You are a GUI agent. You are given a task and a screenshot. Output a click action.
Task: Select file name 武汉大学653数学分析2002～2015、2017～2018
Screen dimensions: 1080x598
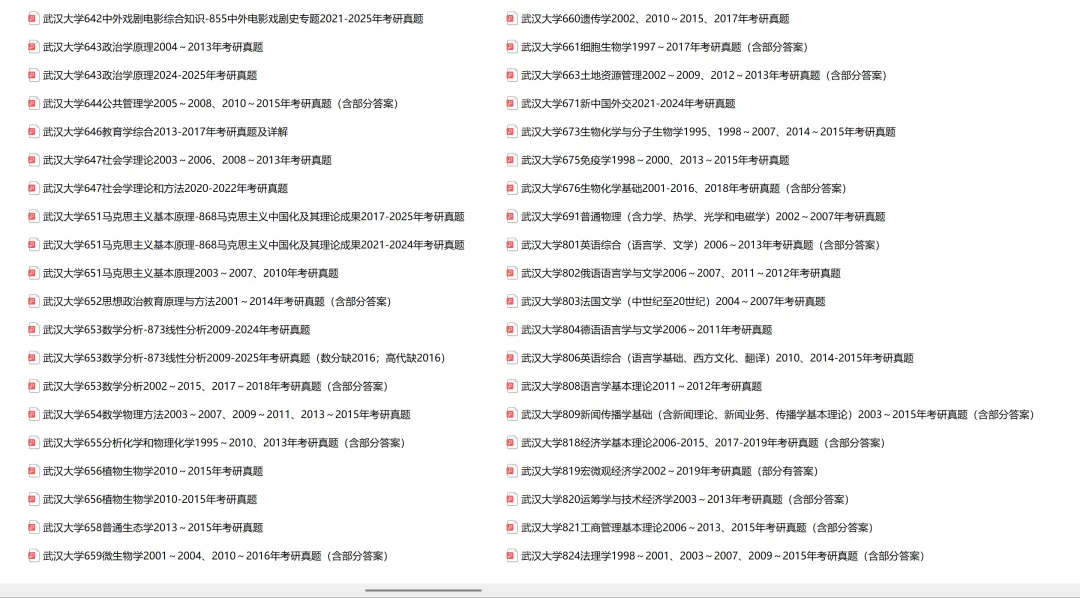click(216, 386)
